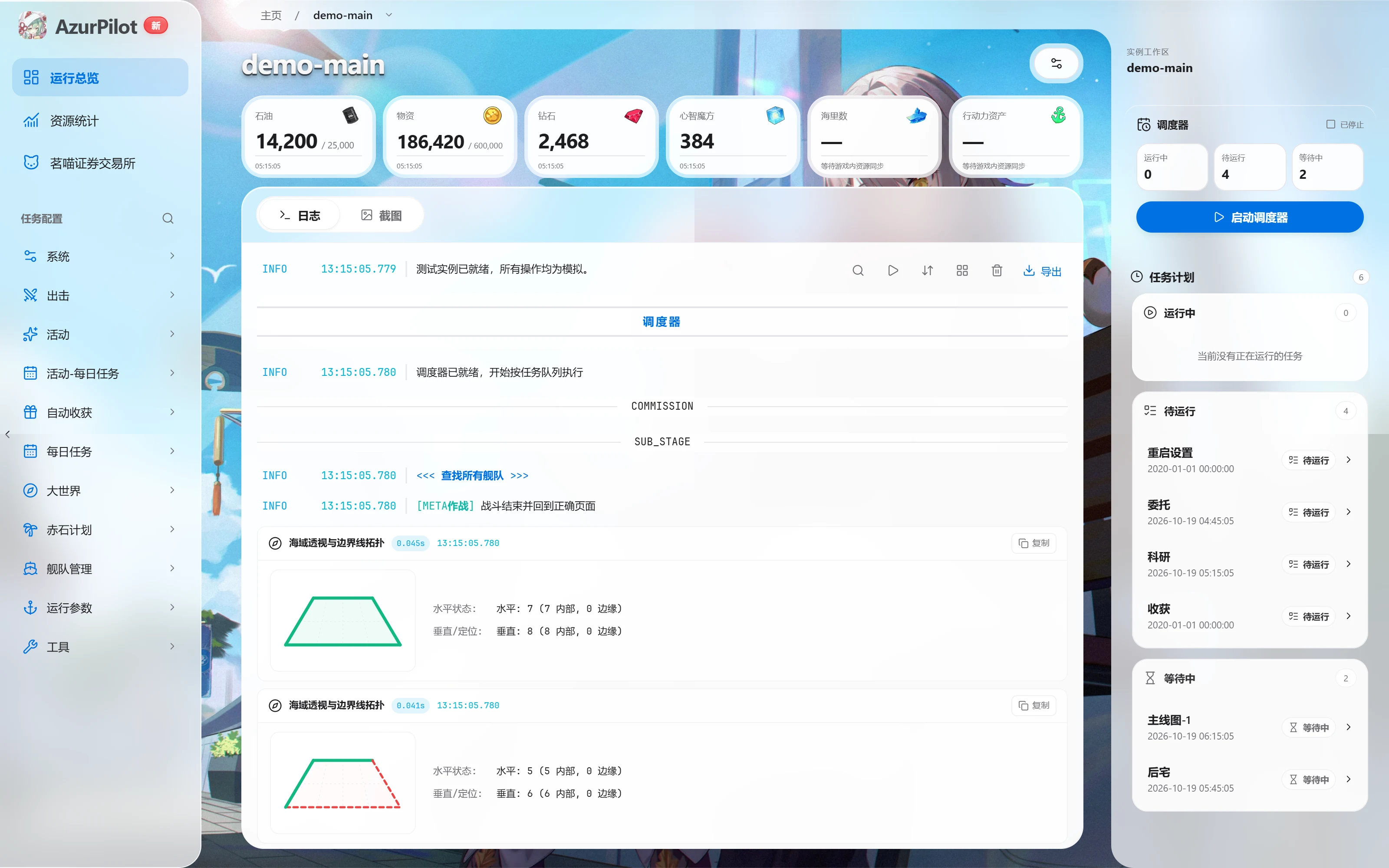Open 主线图-1 waiting task chevron
This screenshot has width=1389, height=868.
(1348, 727)
